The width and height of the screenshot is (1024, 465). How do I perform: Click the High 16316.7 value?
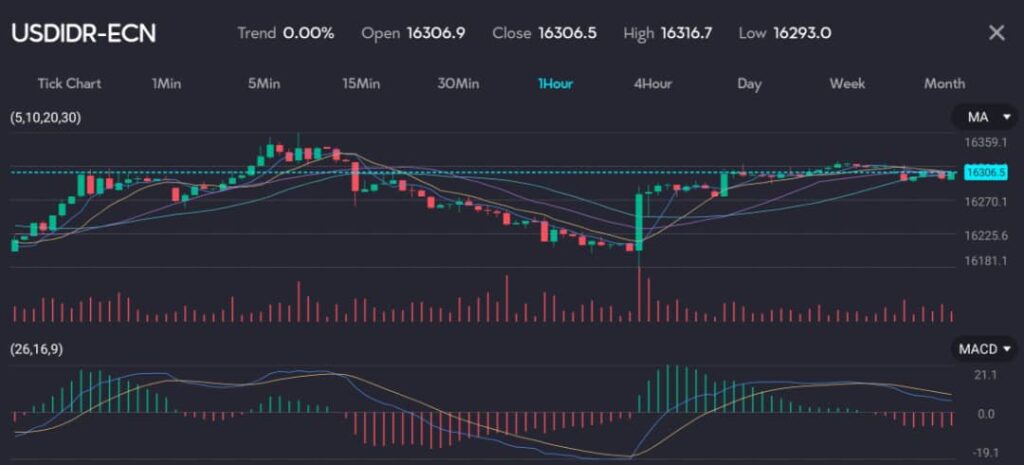click(686, 33)
